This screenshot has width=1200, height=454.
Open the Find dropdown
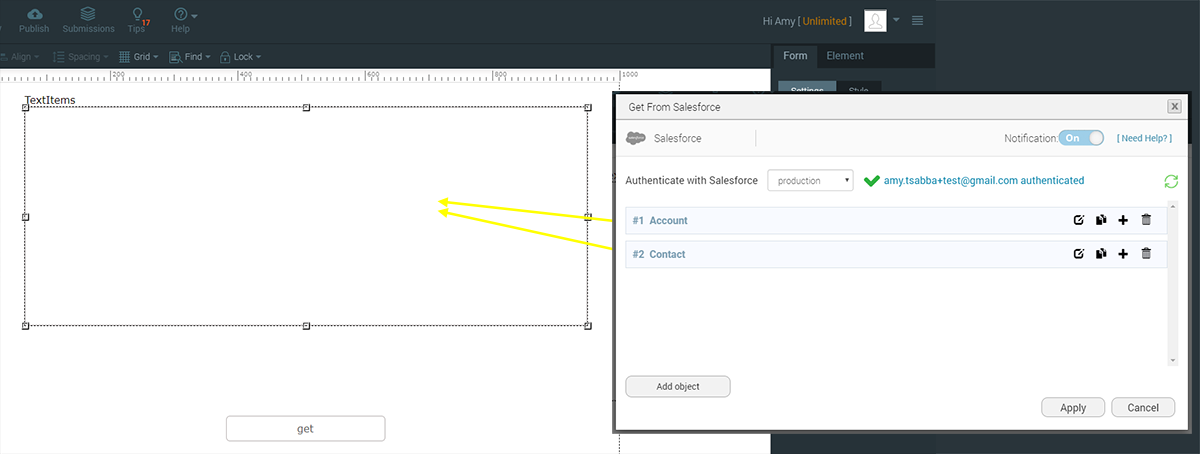point(191,57)
